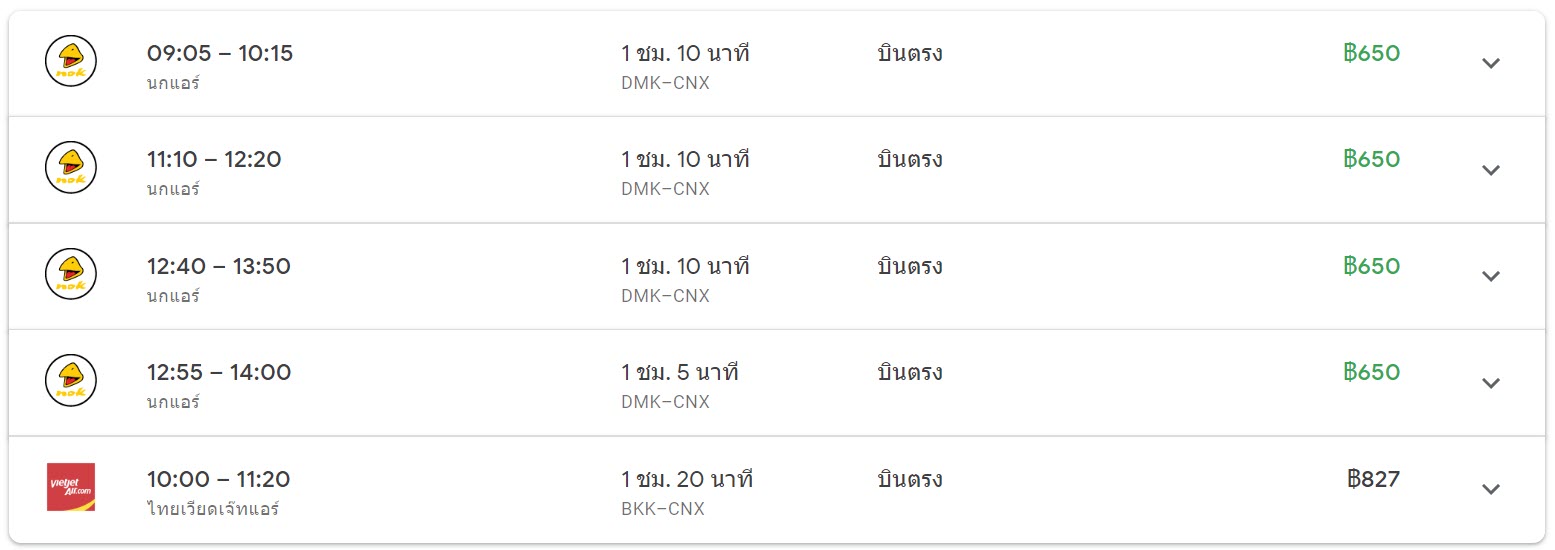
Task: Open the 09:05 – 10:15 flight time row
Action: click(x=777, y=63)
